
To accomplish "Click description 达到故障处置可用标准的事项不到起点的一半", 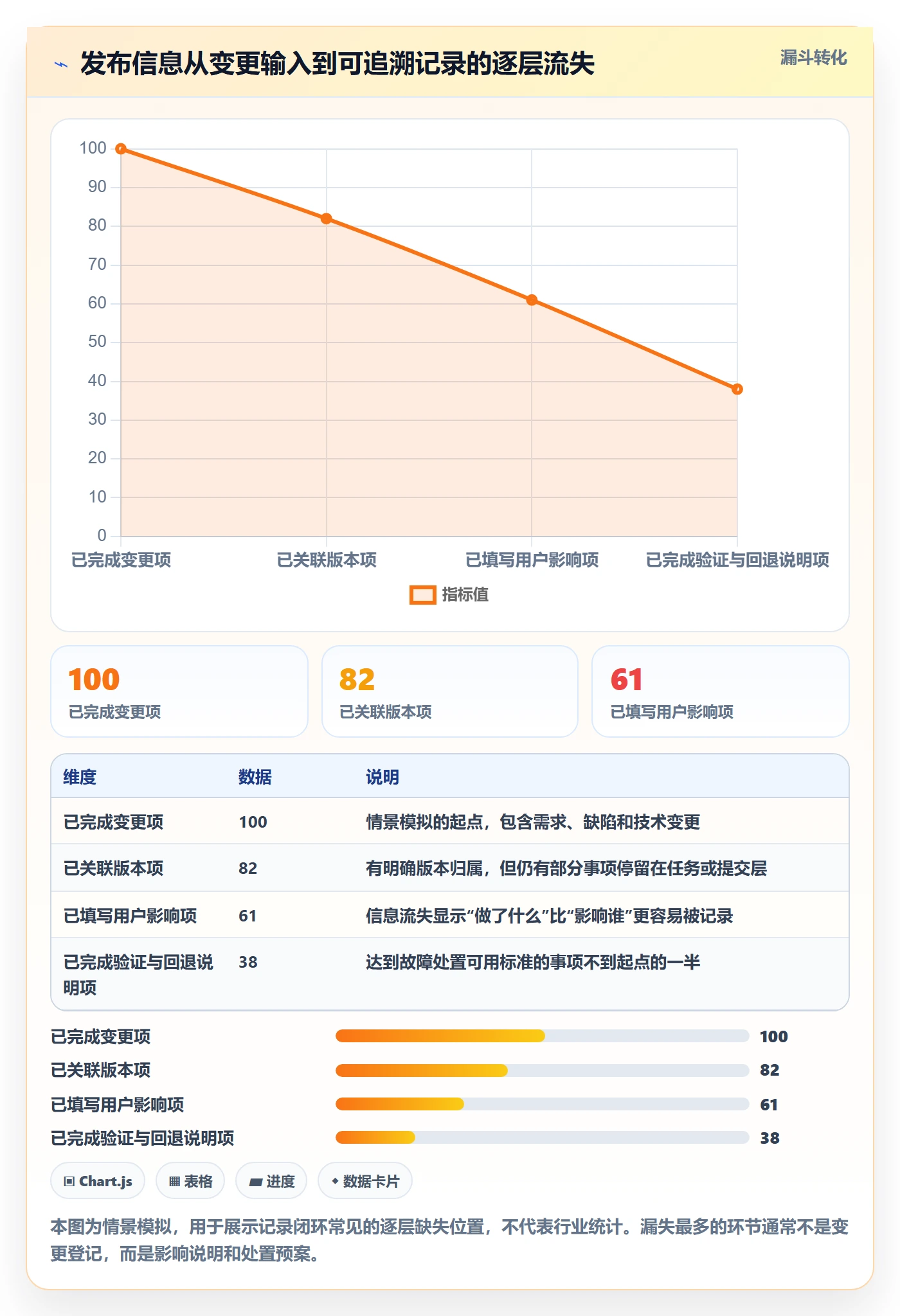I will (533, 963).
